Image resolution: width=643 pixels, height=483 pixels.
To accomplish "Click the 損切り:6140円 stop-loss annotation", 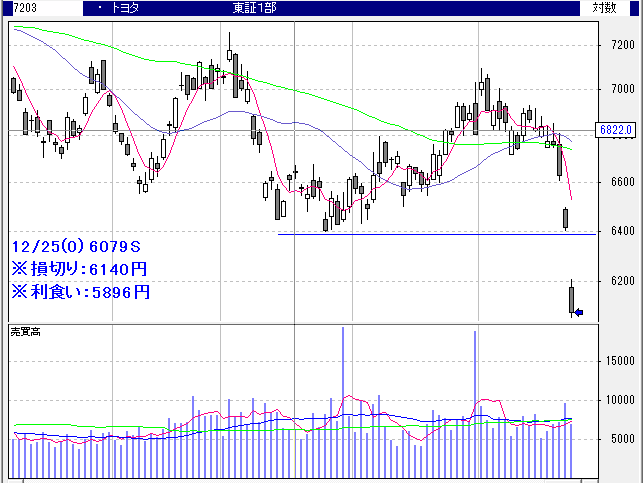I will click(x=80, y=269).
